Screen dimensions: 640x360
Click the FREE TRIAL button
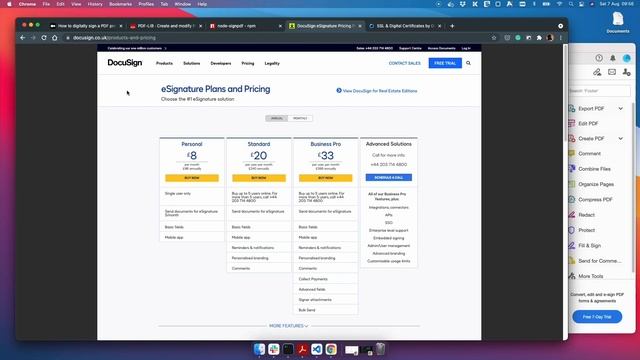click(445, 63)
